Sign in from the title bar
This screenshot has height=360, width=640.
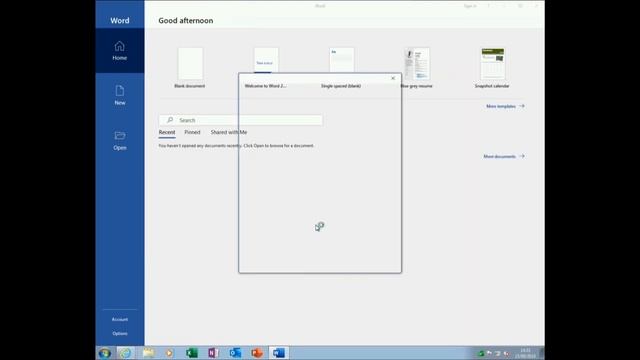pyautogui.click(x=470, y=6)
